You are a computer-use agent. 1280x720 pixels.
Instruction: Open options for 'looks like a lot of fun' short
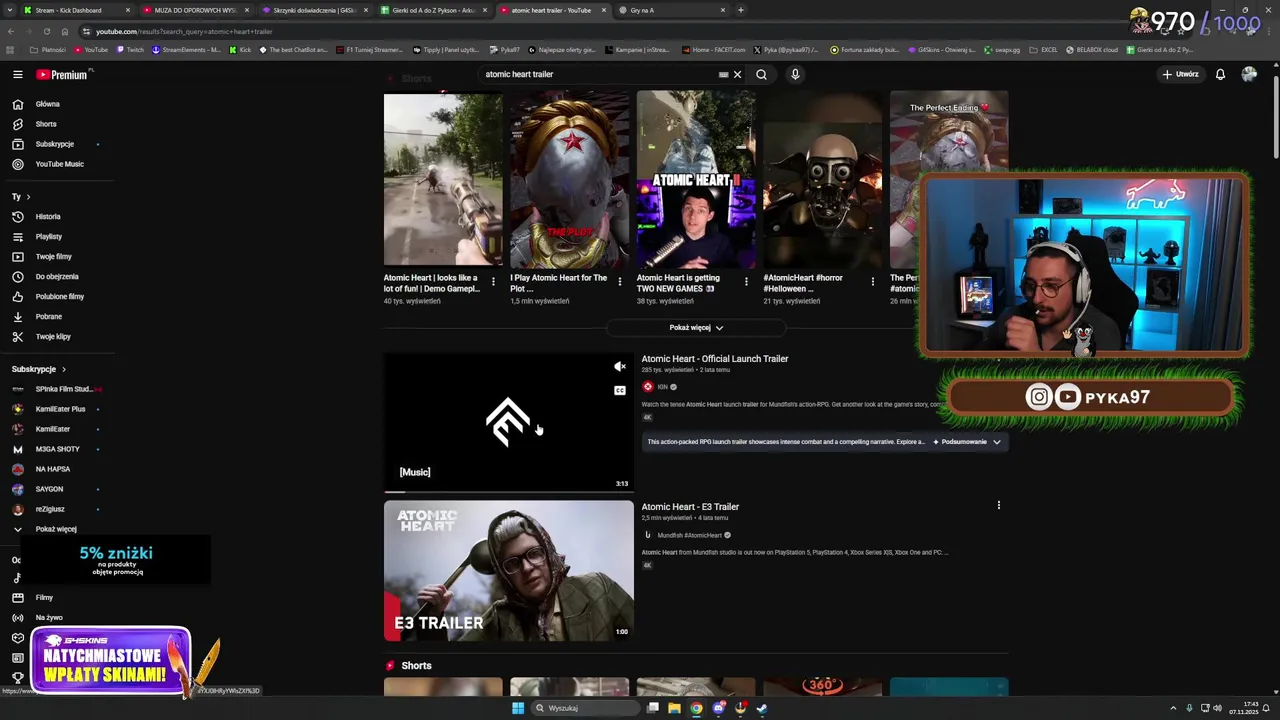tap(493, 282)
